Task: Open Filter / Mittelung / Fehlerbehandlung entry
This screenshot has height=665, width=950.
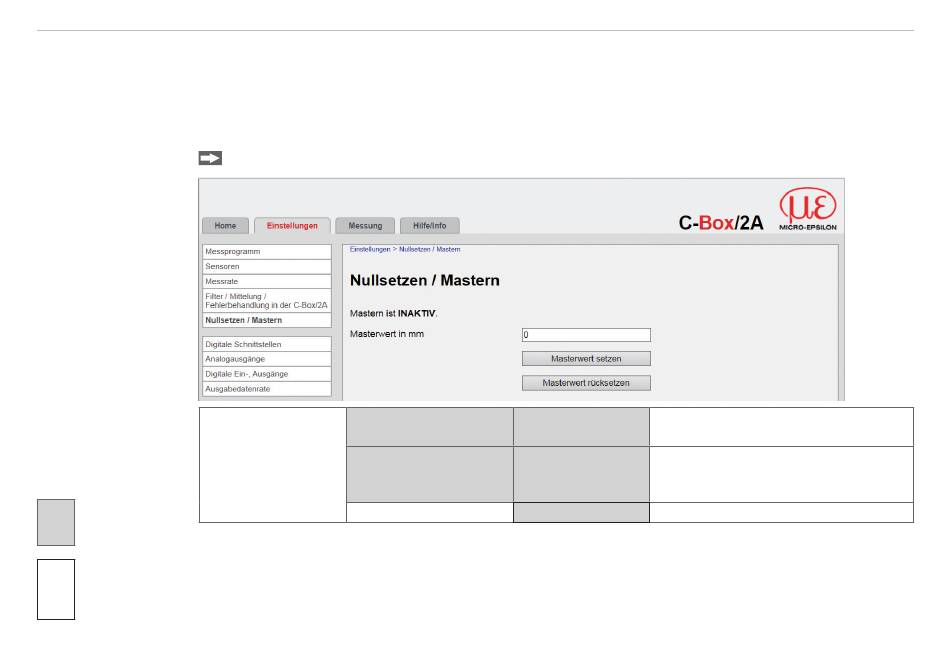Action: (267, 300)
